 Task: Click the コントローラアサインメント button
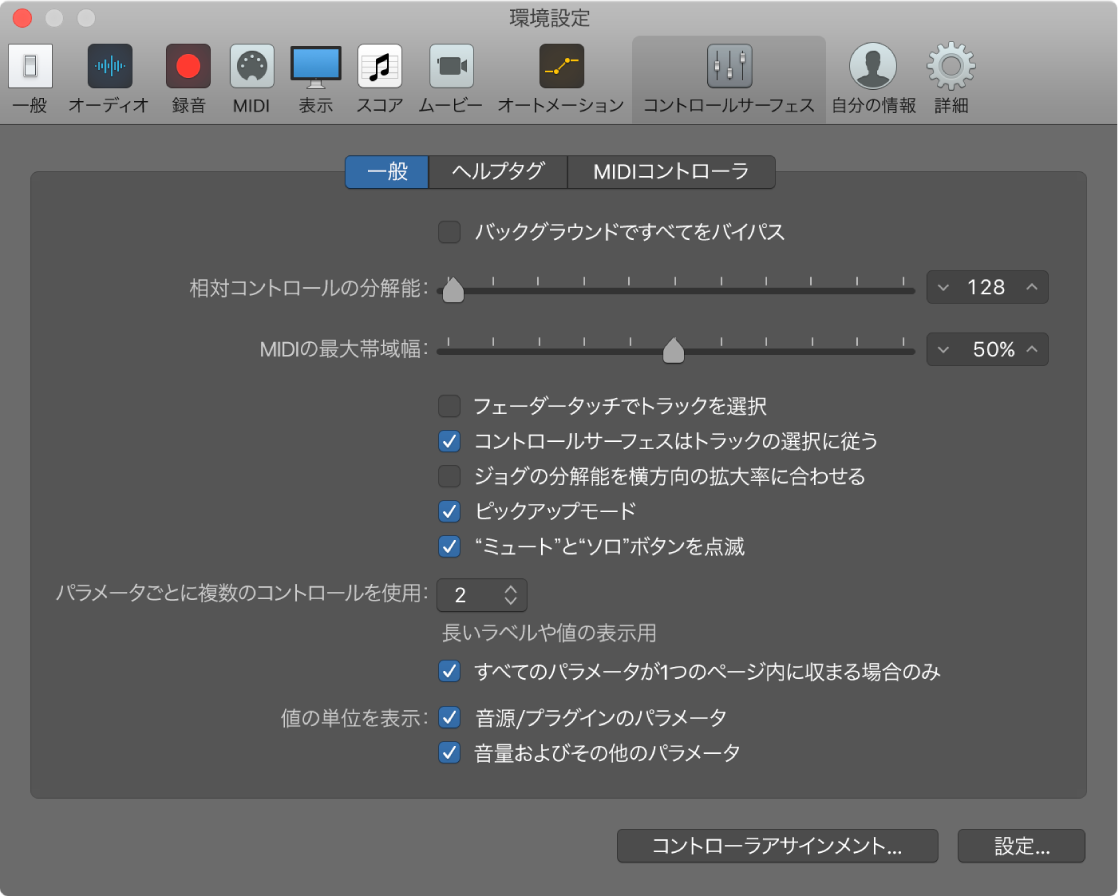tap(777, 846)
